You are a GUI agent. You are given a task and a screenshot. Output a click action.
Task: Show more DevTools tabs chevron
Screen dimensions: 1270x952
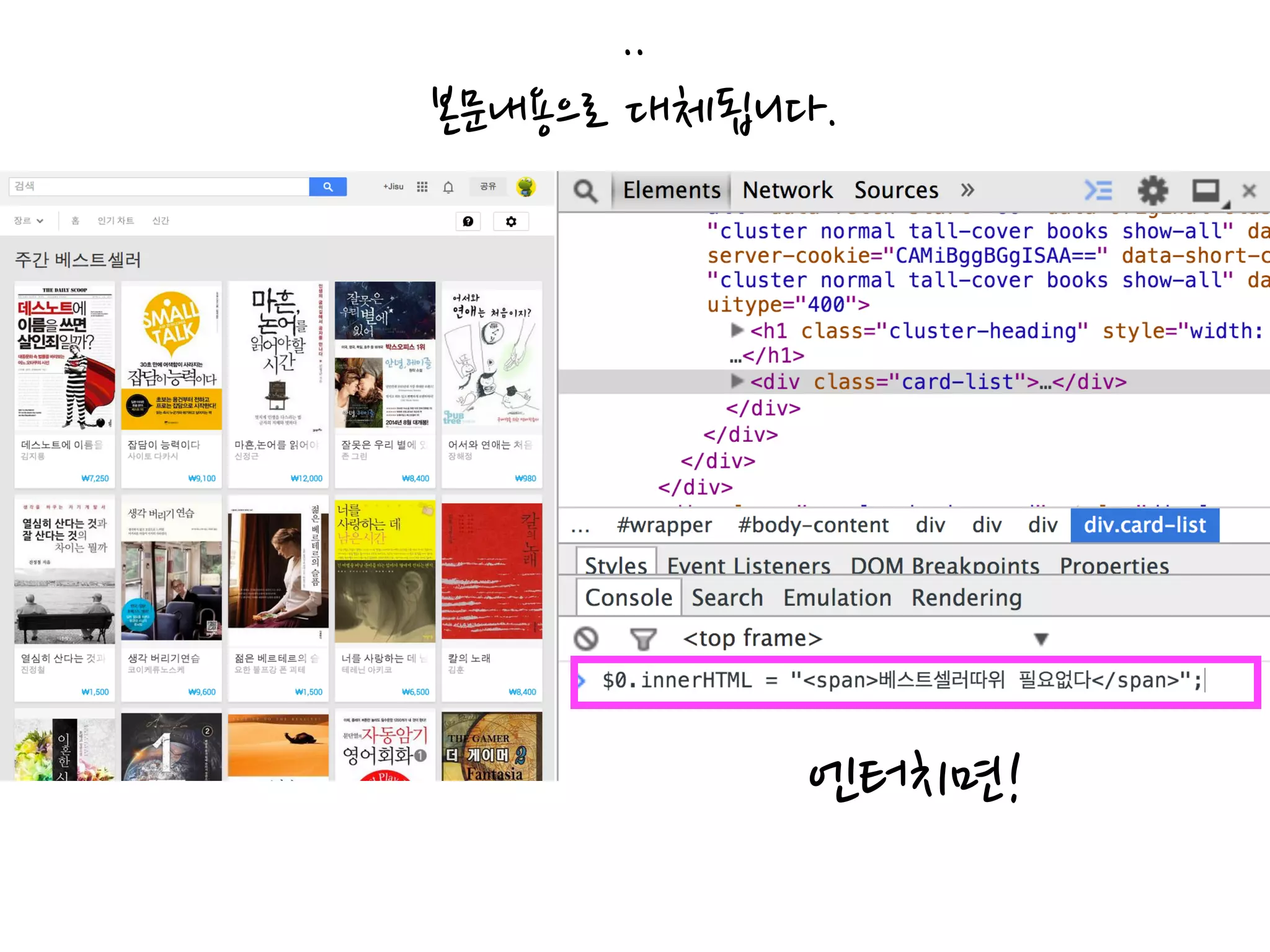[967, 190]
